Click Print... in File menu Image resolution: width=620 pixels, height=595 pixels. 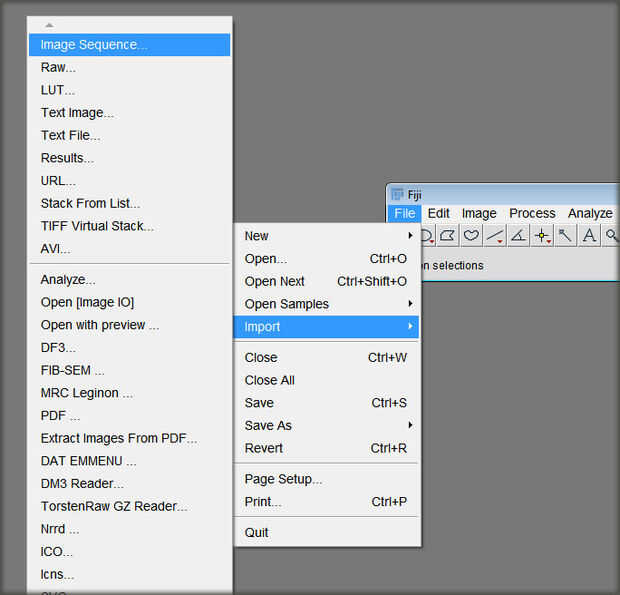326,502
